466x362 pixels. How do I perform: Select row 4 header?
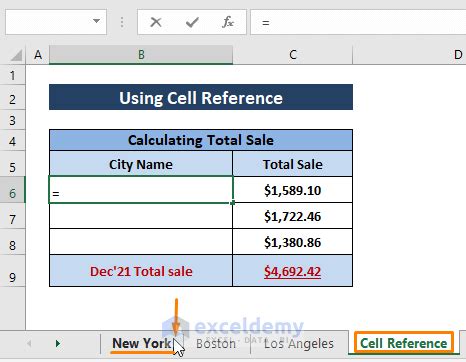pos(12,141)
